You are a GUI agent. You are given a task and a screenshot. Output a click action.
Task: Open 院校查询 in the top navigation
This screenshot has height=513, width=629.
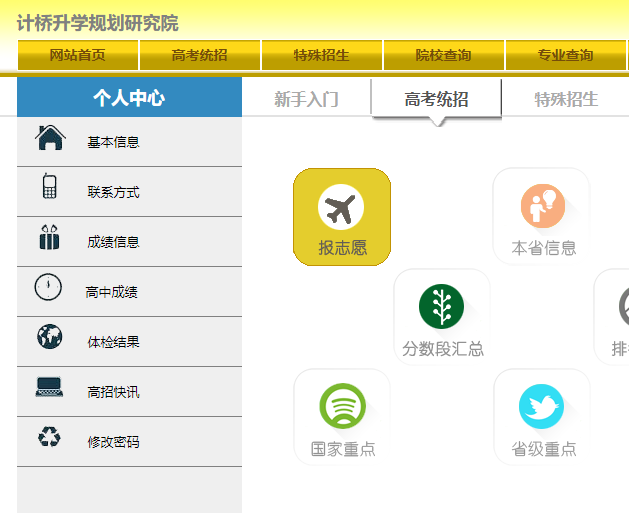tap(444, 55)
